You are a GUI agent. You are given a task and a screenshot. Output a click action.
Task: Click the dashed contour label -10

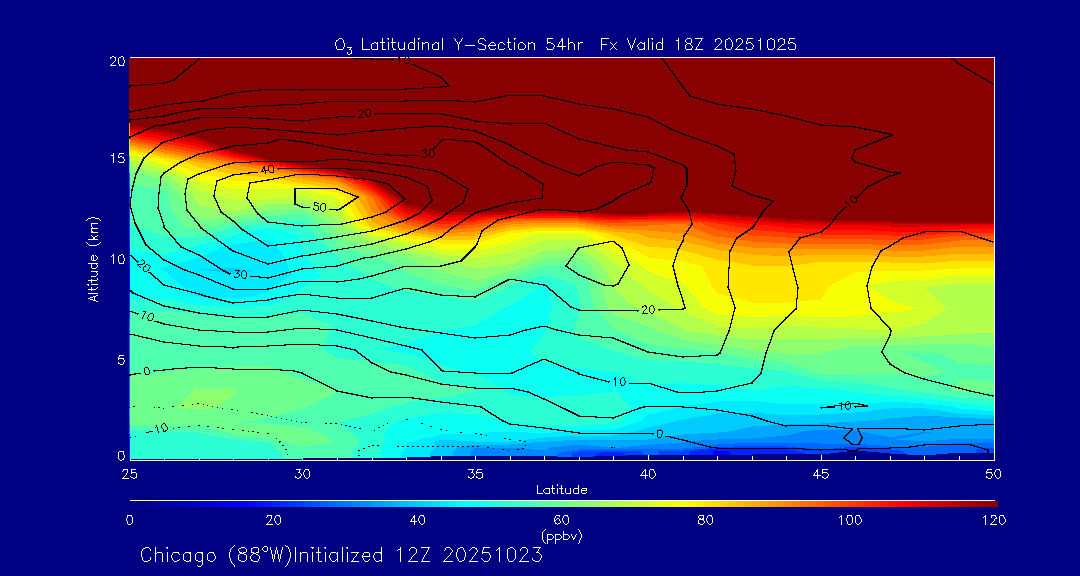pos(160,428)
